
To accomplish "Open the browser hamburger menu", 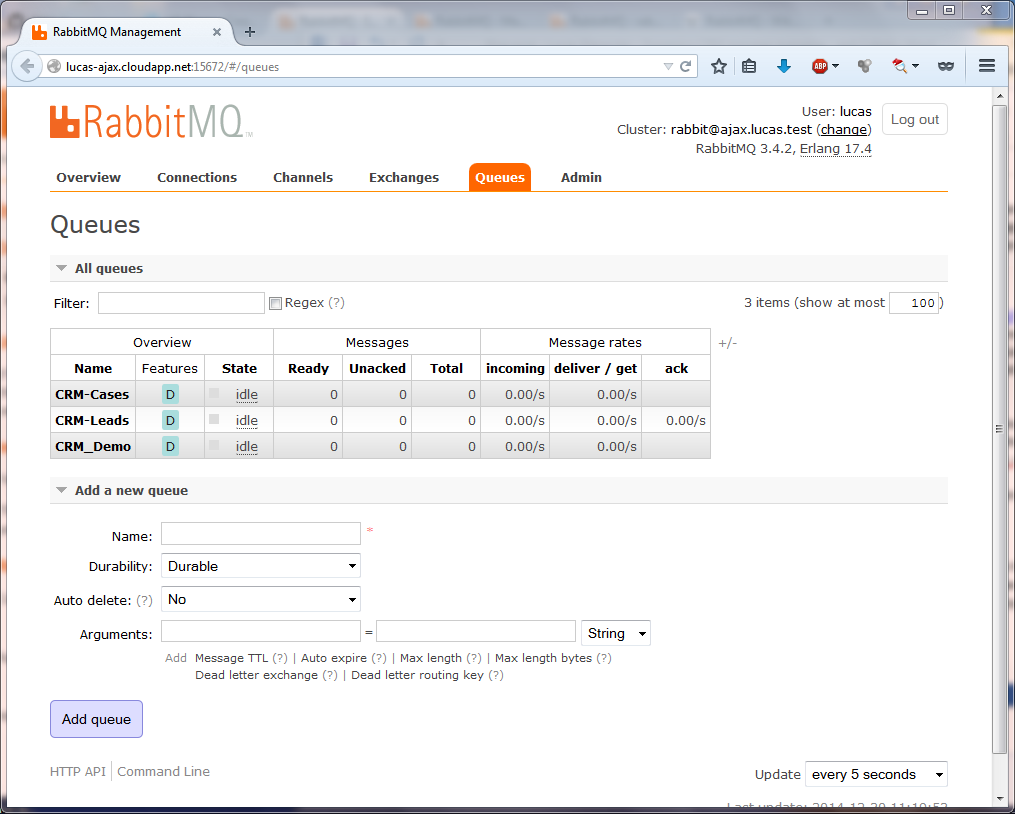I will pos(987,66).
